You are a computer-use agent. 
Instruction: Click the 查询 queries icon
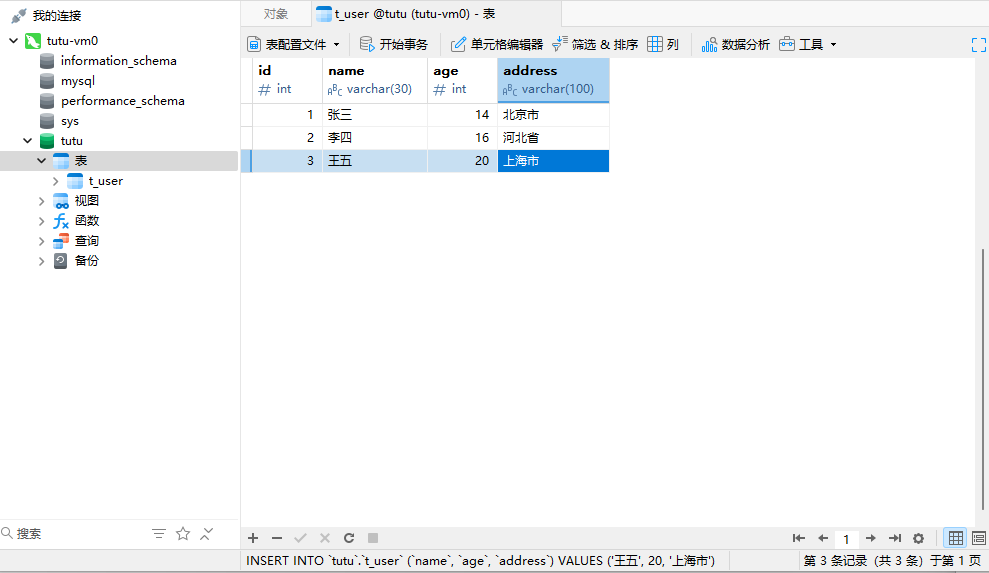click(61, 241)
